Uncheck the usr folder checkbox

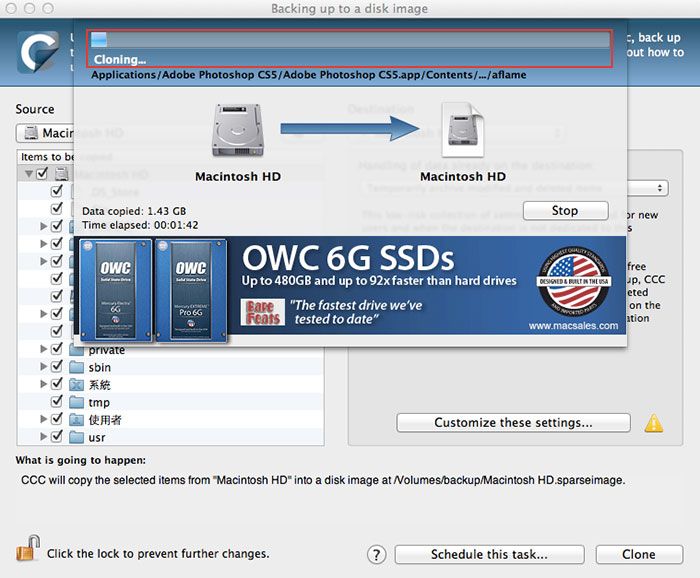[x=57, y=436]
